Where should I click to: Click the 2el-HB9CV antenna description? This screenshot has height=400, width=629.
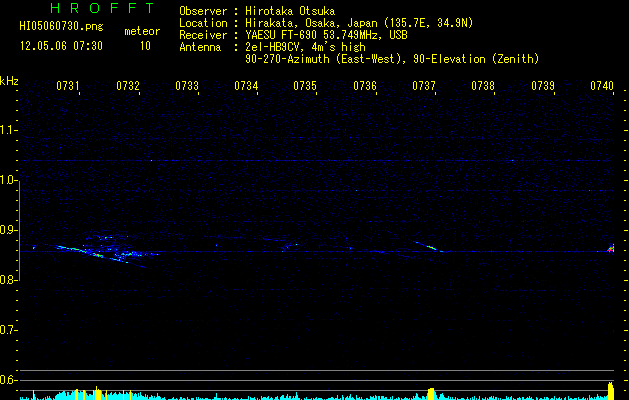click(x=305, y=47)
